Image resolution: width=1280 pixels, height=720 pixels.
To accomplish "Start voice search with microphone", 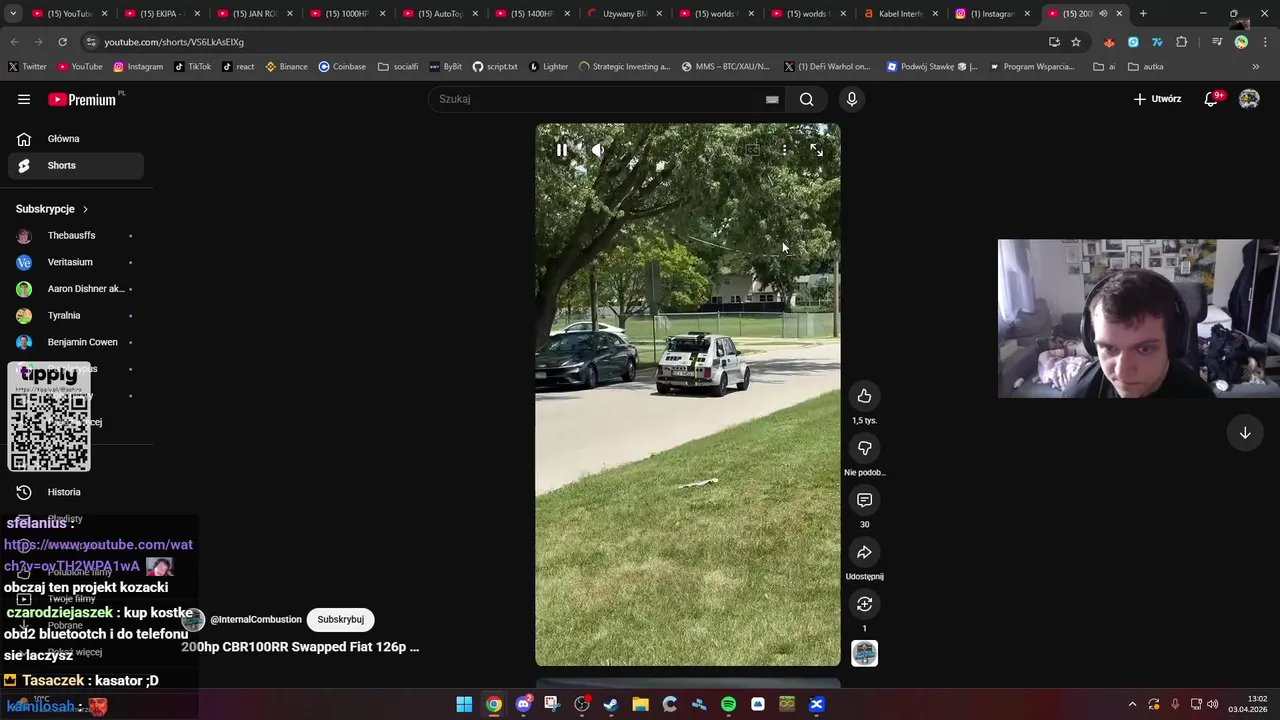I will click(852, 99).
